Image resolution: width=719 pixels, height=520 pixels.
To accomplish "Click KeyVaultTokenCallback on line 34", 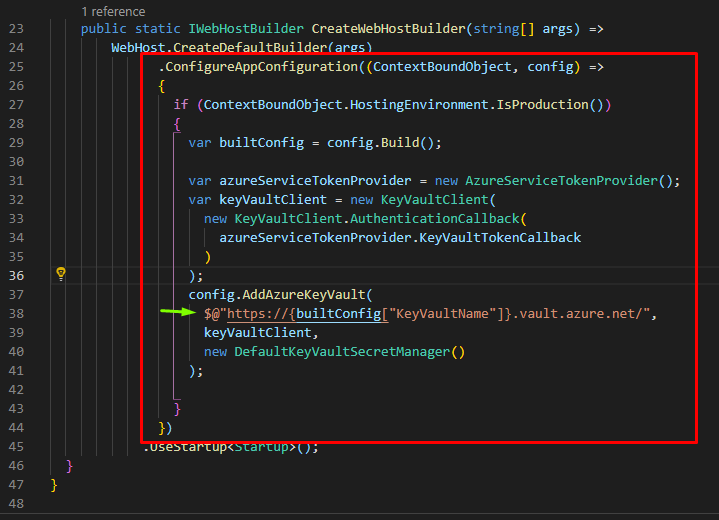I will 500,238.
